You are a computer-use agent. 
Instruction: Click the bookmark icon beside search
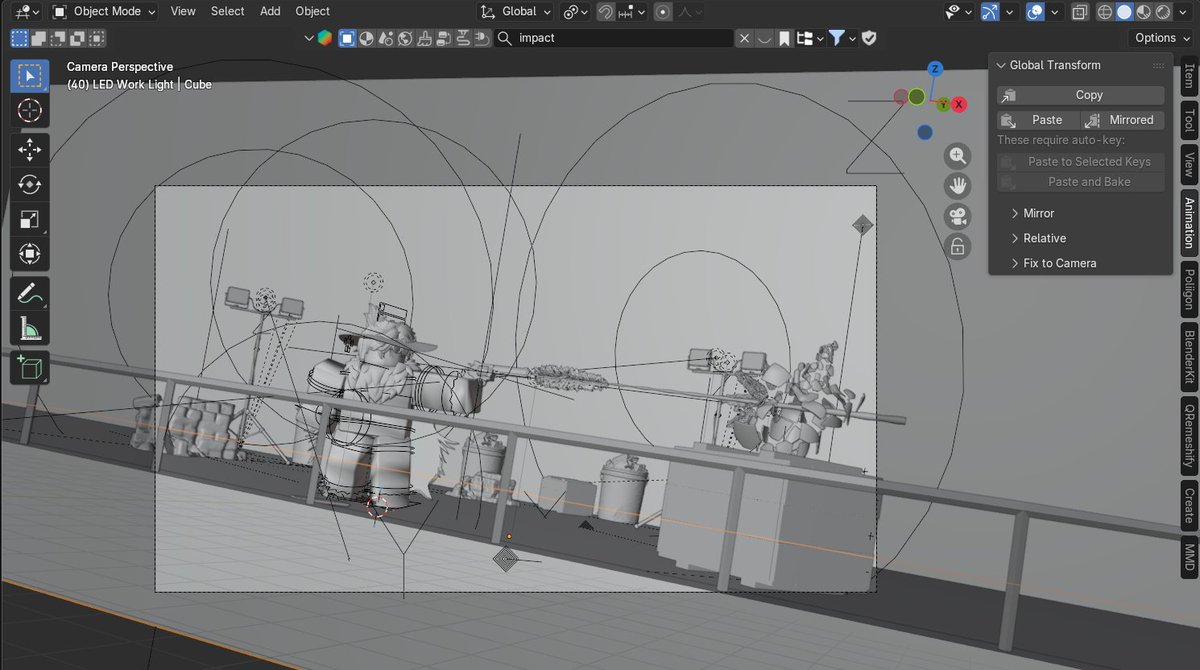(785, 38)
